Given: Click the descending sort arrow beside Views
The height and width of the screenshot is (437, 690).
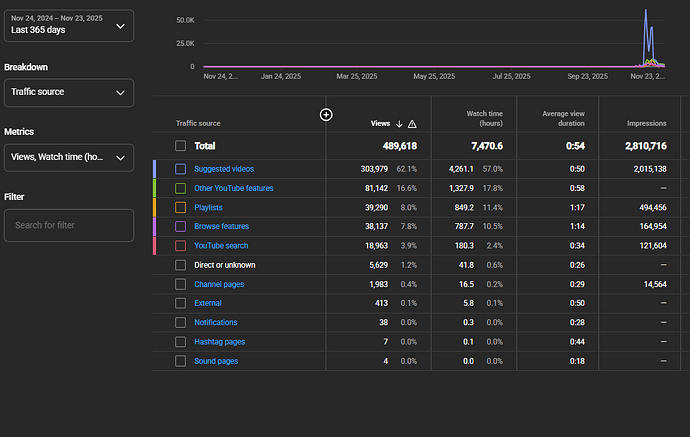Looking at the screenshot, I should pos(400,124).
